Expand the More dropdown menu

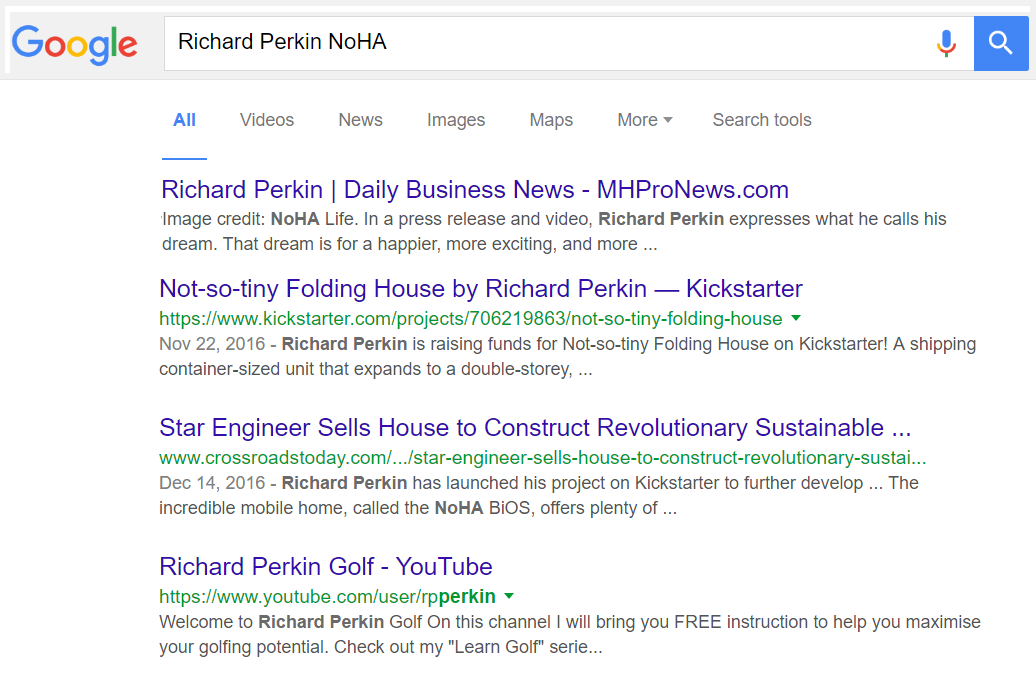pyautogui.click(x=644, y=120)
